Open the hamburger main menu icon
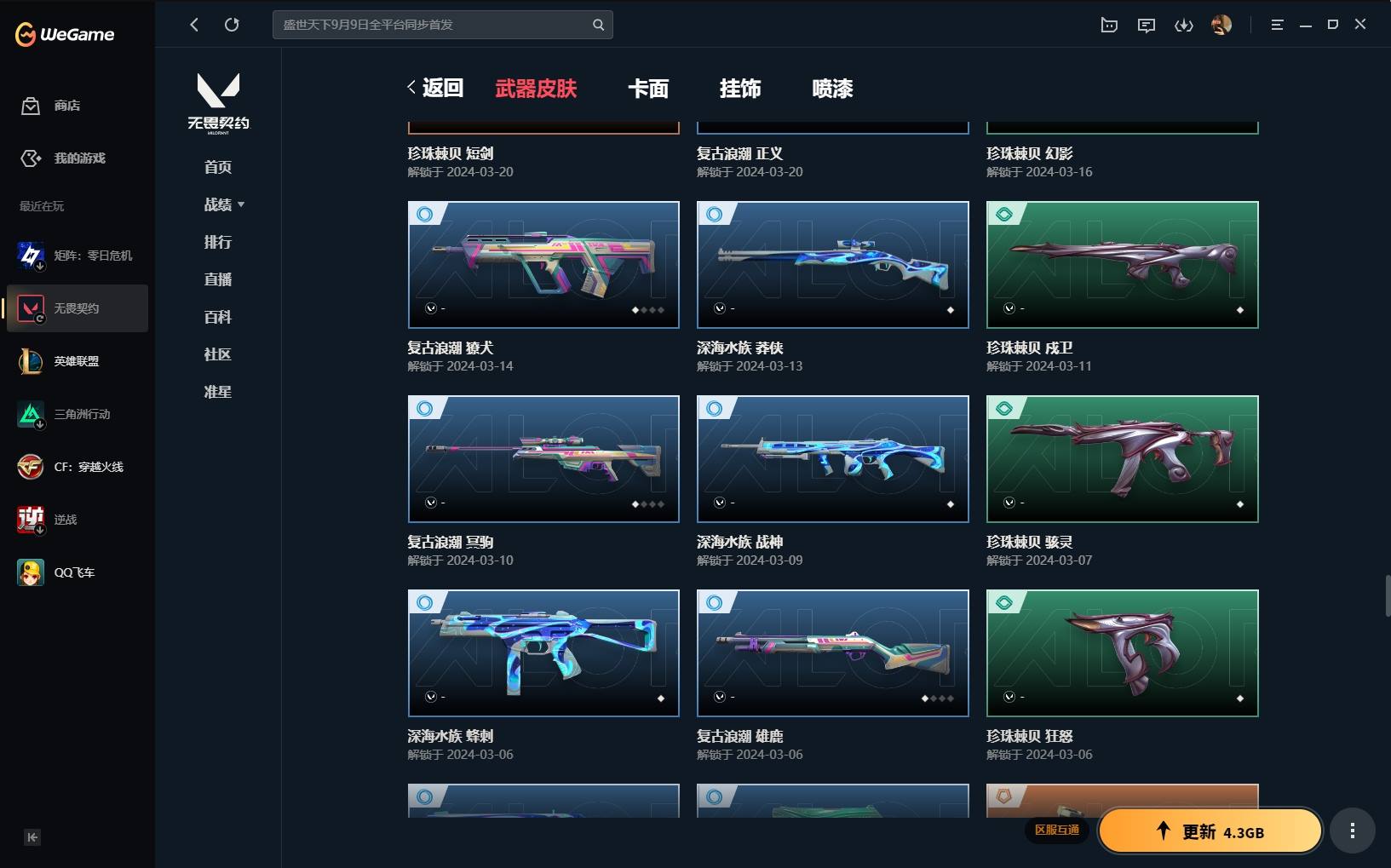1391x868 pixels. [x=1277, y=25]
